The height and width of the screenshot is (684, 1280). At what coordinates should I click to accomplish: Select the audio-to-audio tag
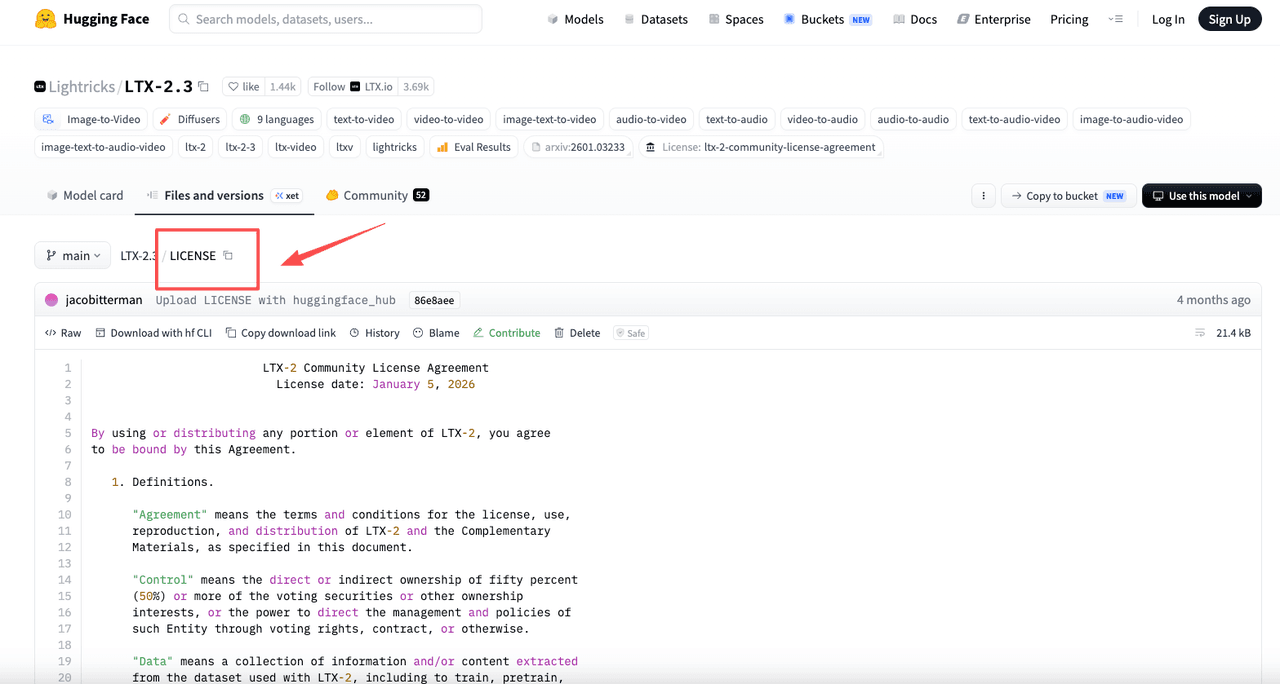tap(913, 119)
